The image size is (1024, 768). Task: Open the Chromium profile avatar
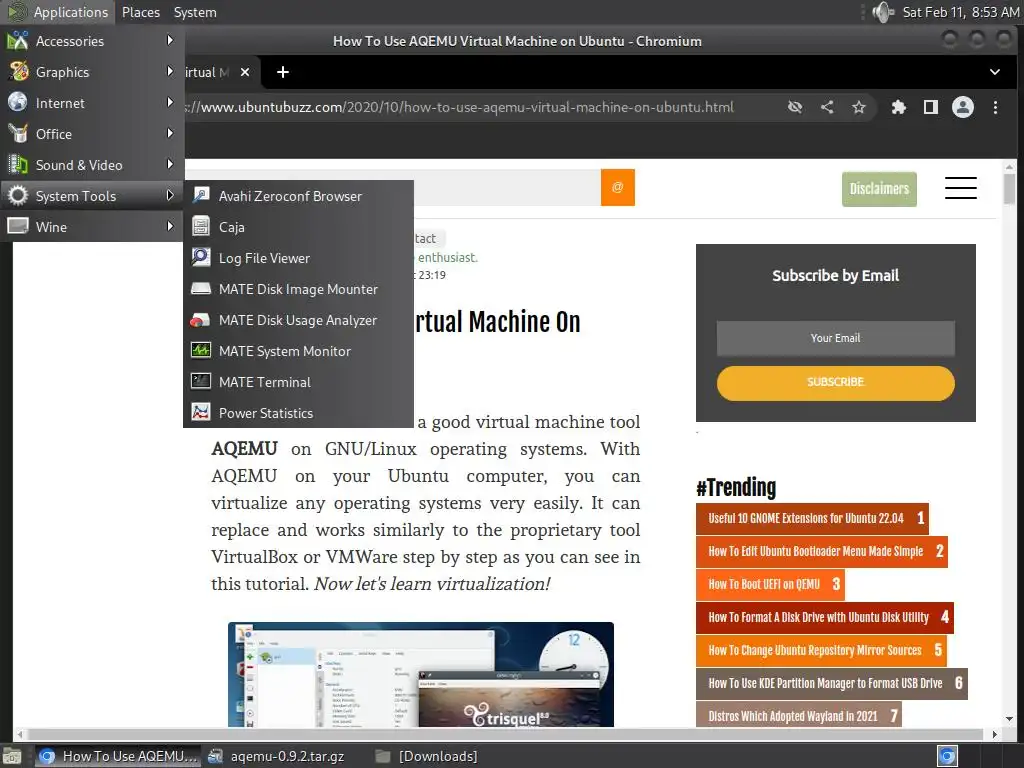[x=963, y=107]
